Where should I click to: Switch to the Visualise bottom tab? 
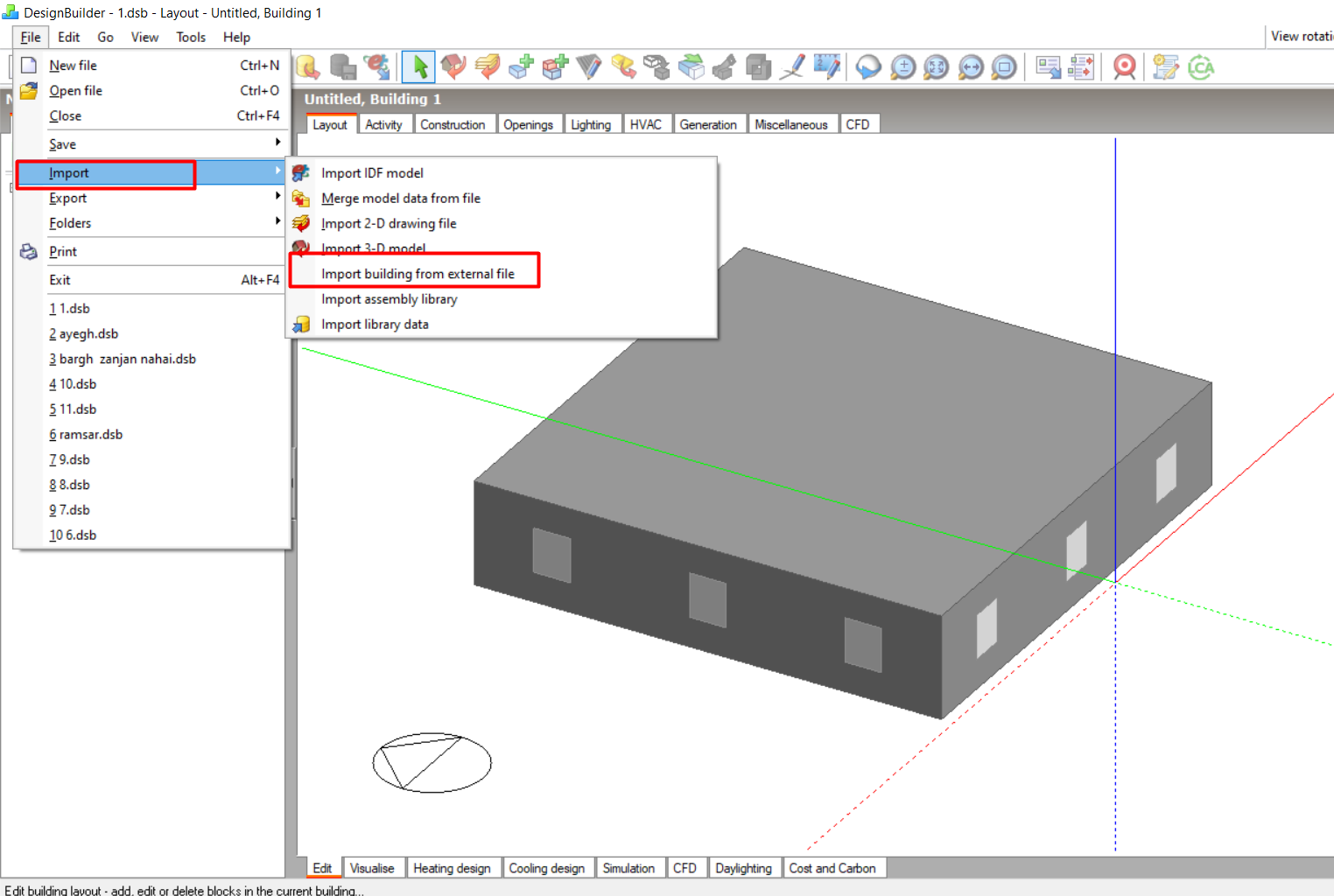point(372,868)
